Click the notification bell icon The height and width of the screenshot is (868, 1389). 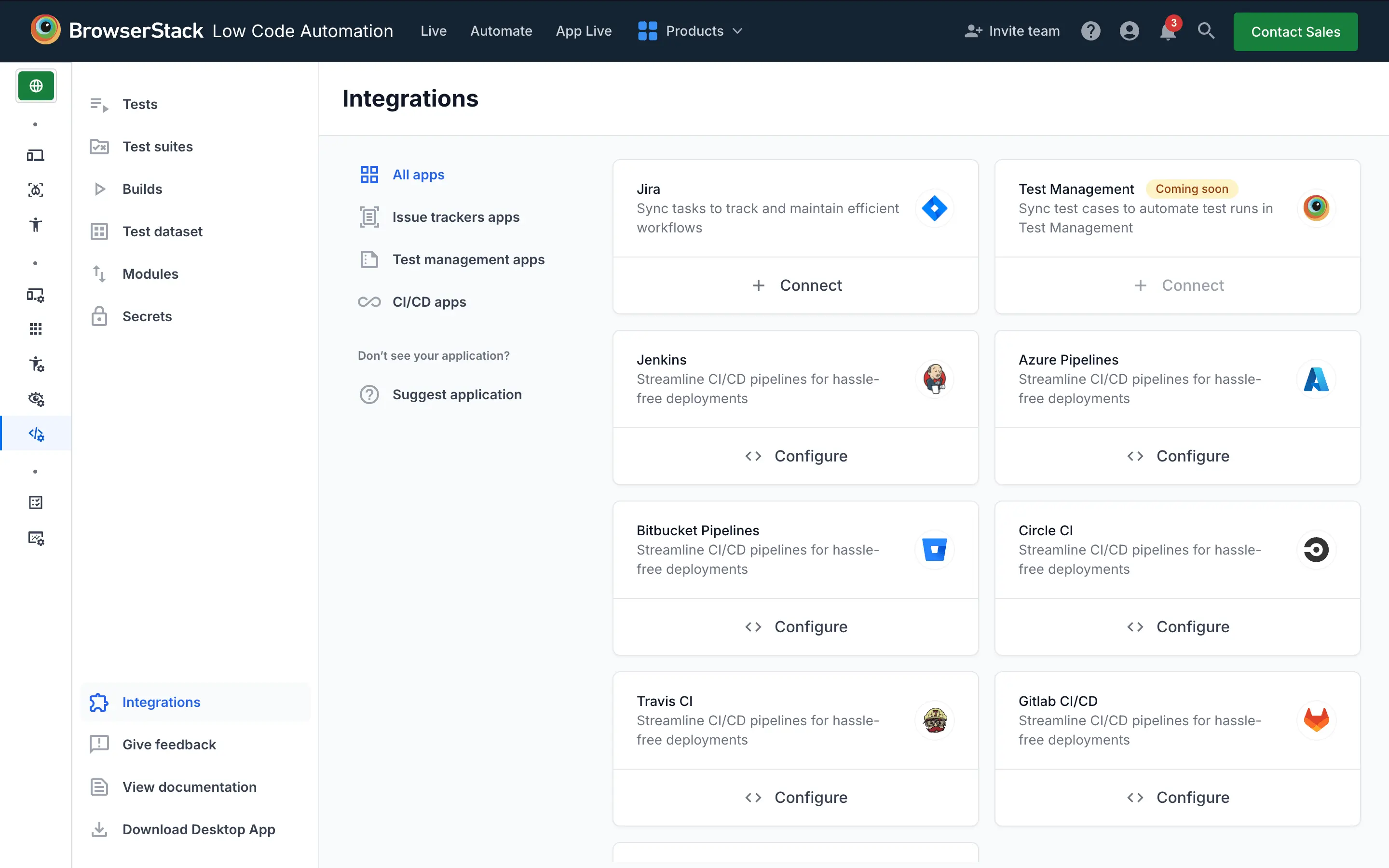[1167, 31]
